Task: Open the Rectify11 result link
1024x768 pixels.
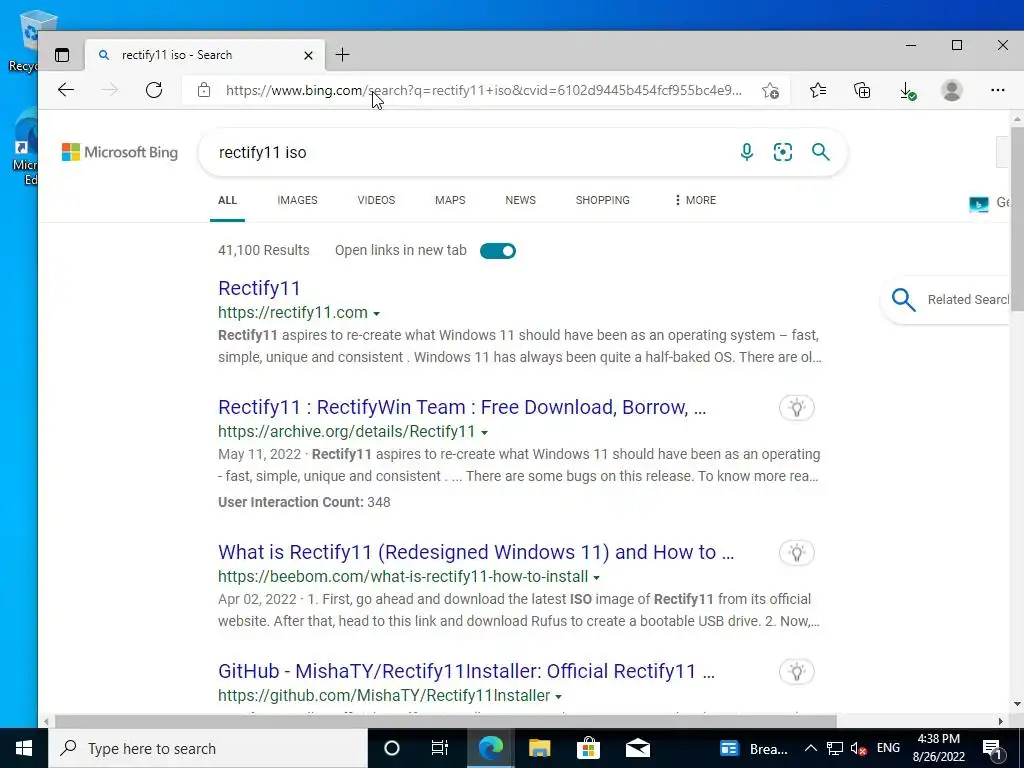Action: click(x=259, y=288)
